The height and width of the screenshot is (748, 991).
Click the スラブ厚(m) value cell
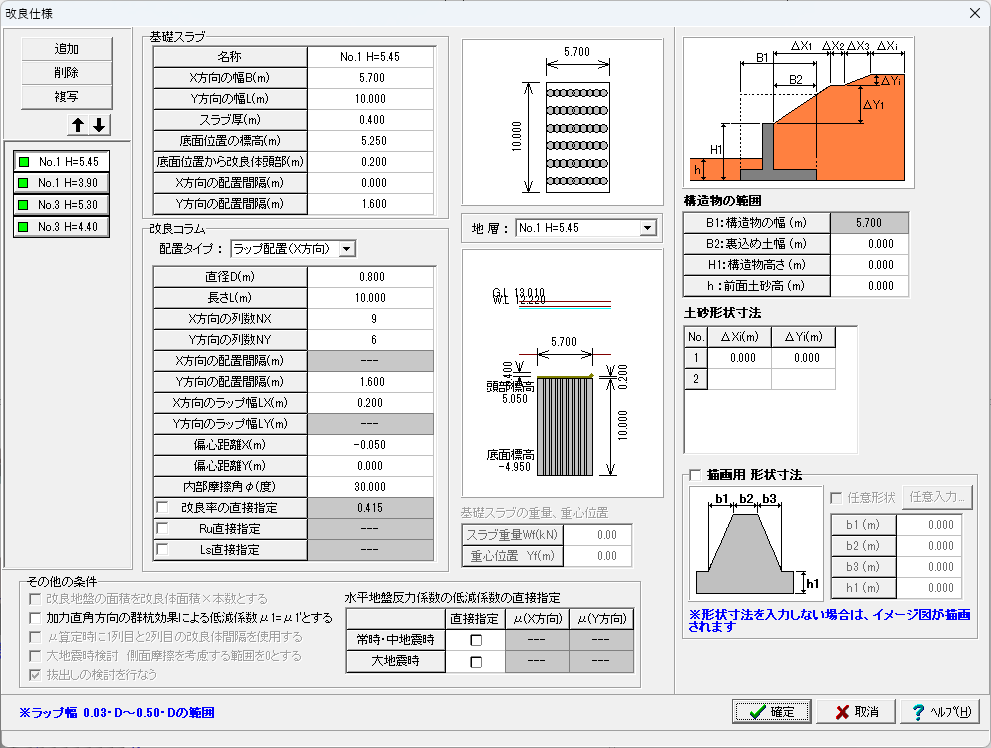(x=371, y=120)
